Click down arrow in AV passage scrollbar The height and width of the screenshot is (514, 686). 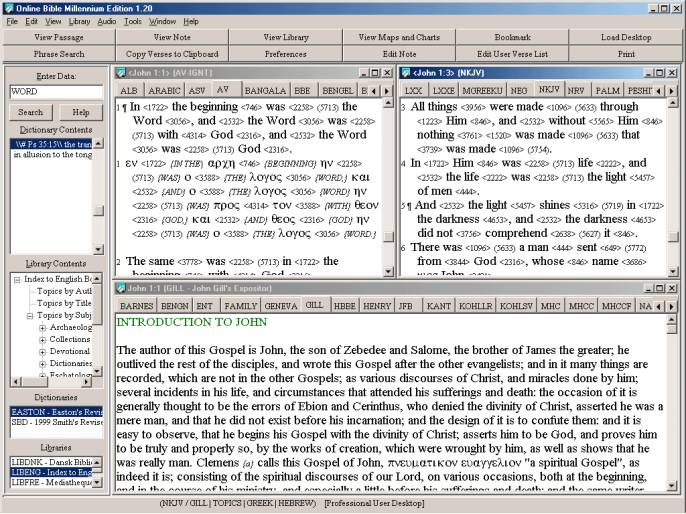click(388, 272)
